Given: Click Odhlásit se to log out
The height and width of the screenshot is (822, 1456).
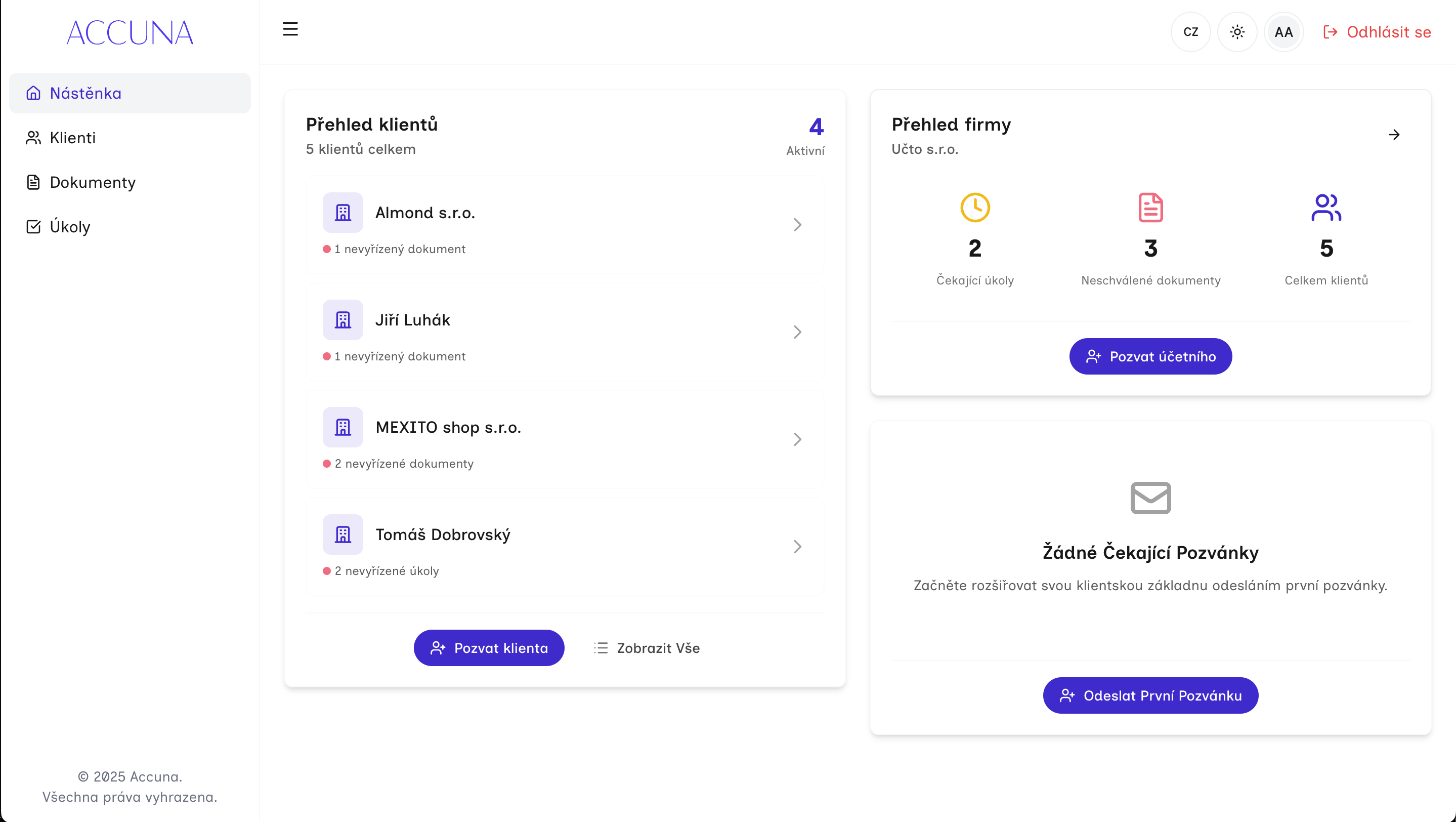Looking at the screenshot, I should pyautogui.click(x=1377, y=32).
